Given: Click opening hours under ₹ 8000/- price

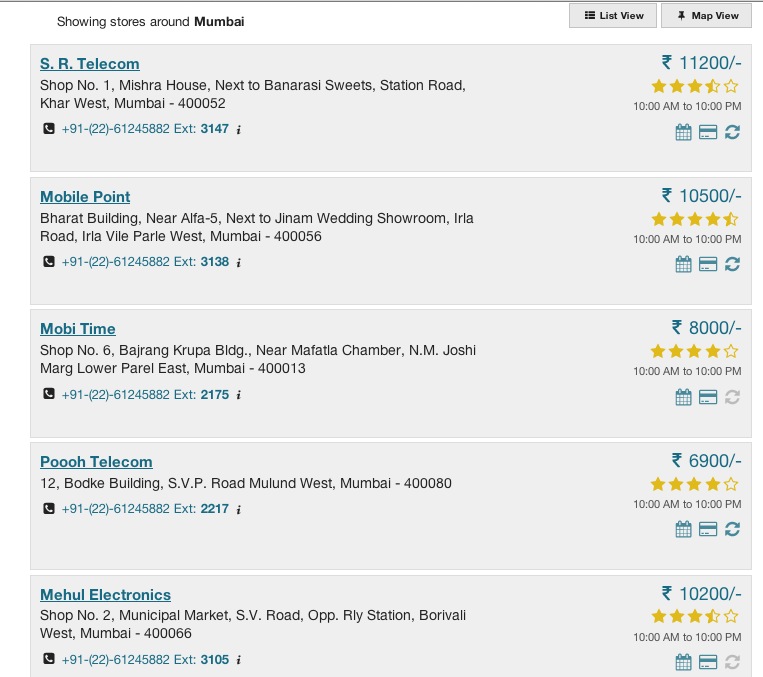Looking at the screenshot, I should [x=687, y=371].
